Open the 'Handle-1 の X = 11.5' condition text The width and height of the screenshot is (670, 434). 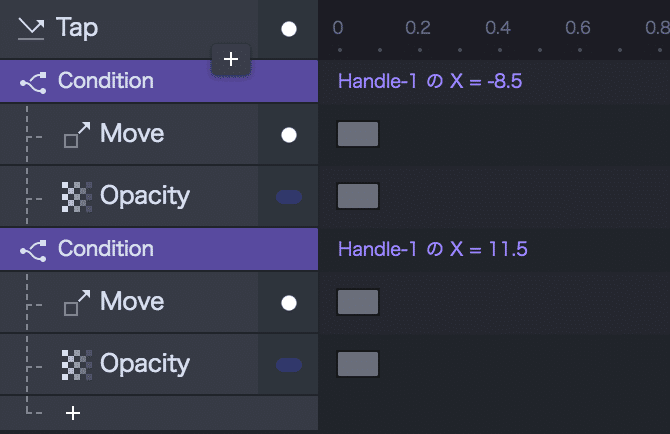point(432,249)
